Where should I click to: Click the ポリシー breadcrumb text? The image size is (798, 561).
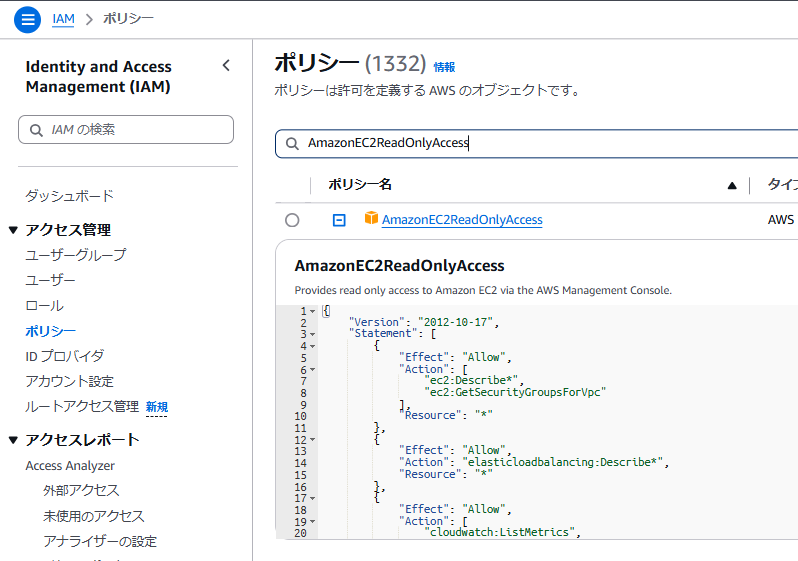click(128, 19)
